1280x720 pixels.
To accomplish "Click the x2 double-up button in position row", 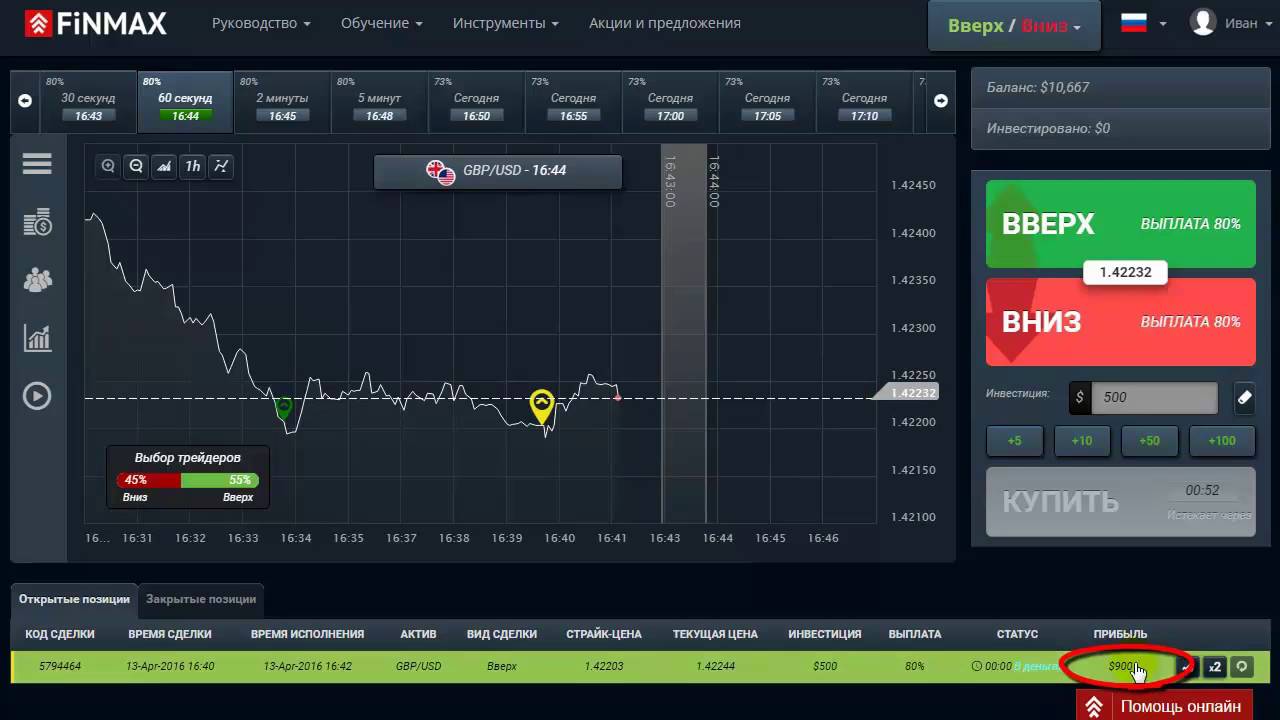I will [x=1214, y=667].
